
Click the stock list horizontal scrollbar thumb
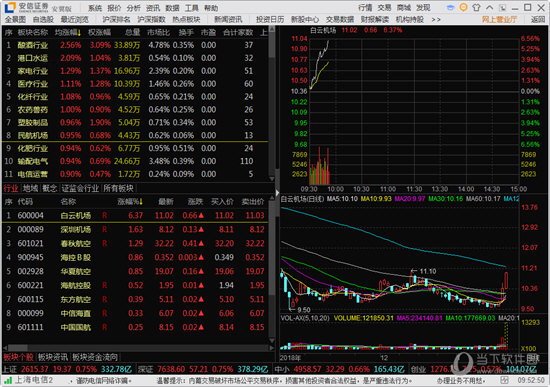click(18, 348)
